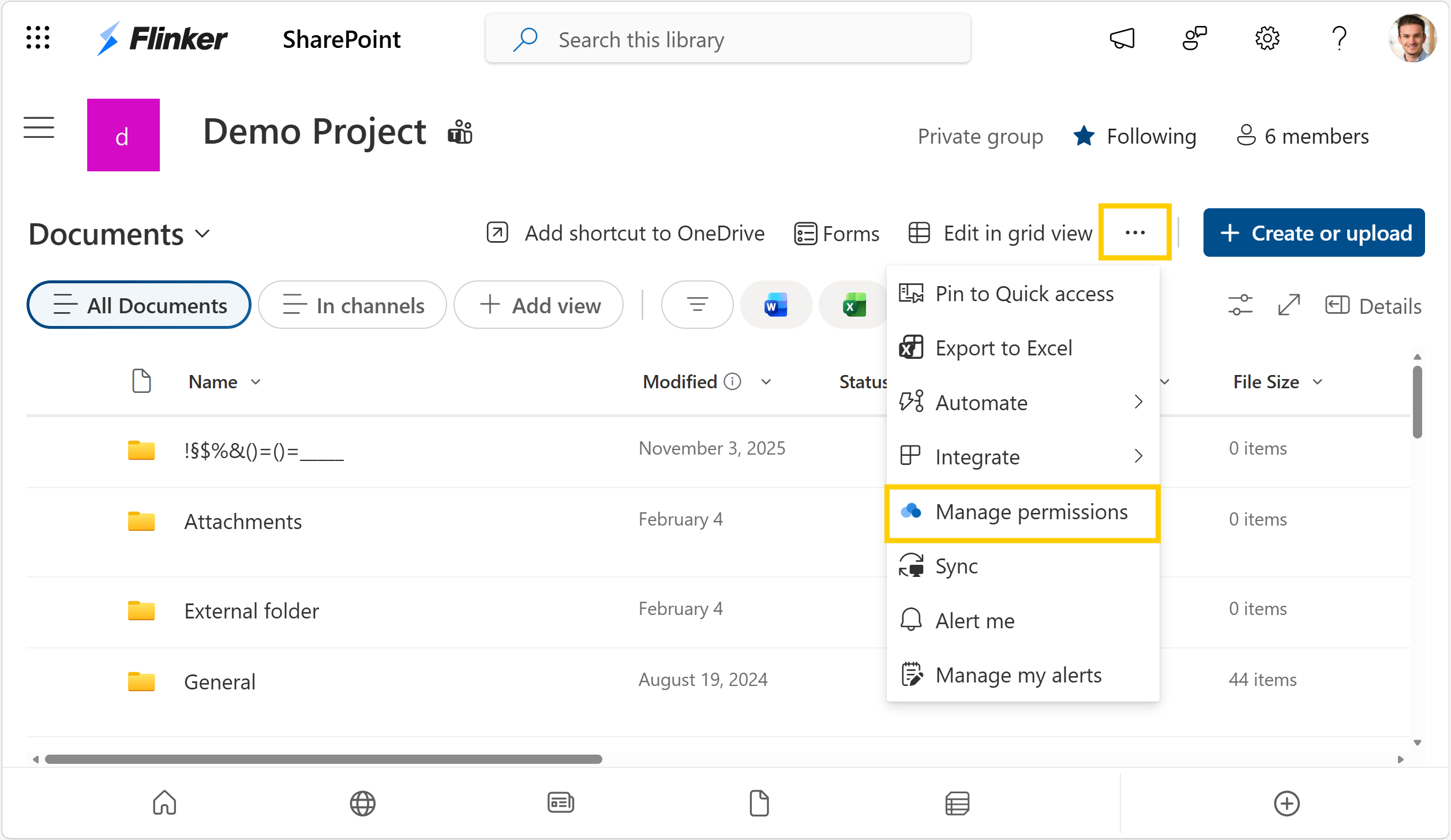Select Manage permissions from the menu

pos(1031,512)
